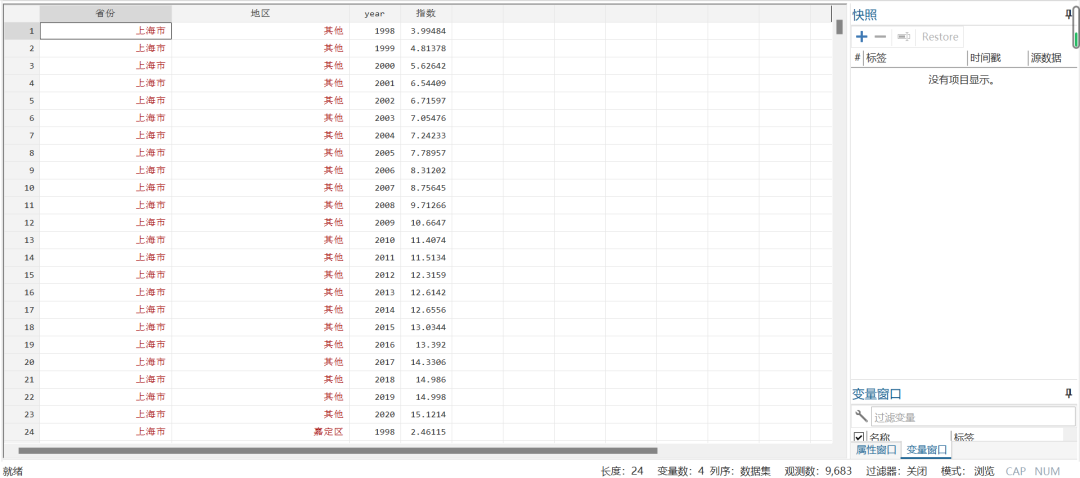Select row number 1 header
The height and width of the screenshot is (478, 1080).
pos(22,31)
